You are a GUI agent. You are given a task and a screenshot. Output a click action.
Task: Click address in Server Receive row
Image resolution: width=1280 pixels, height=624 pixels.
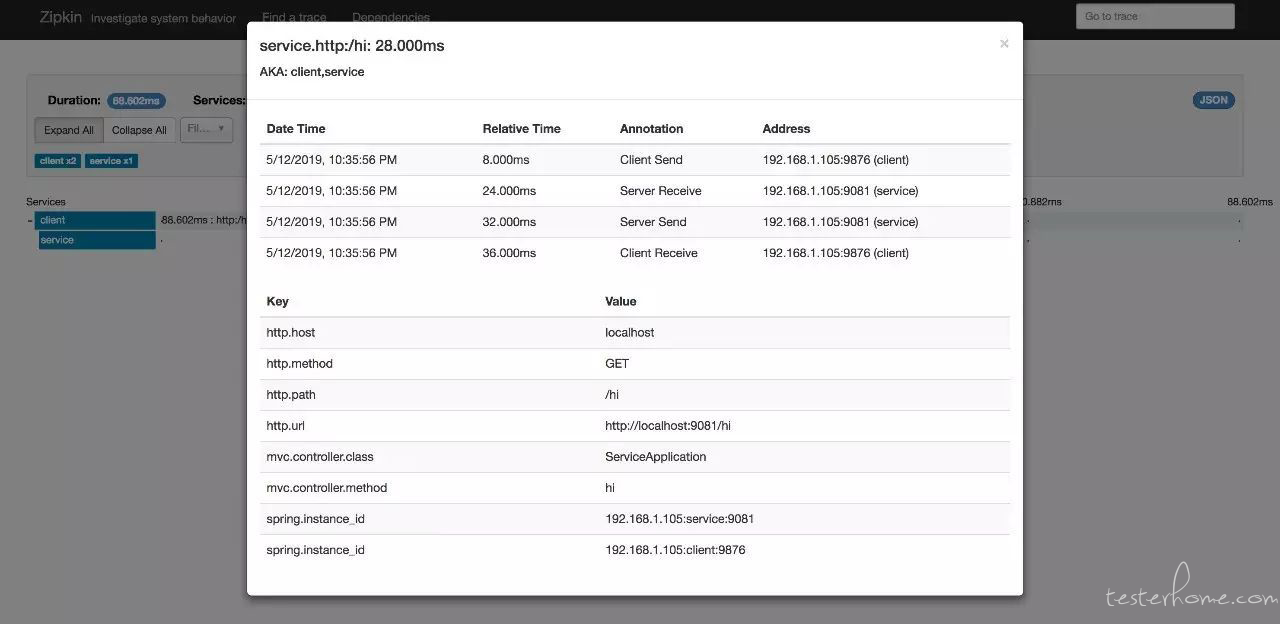(x=840, y=190)
